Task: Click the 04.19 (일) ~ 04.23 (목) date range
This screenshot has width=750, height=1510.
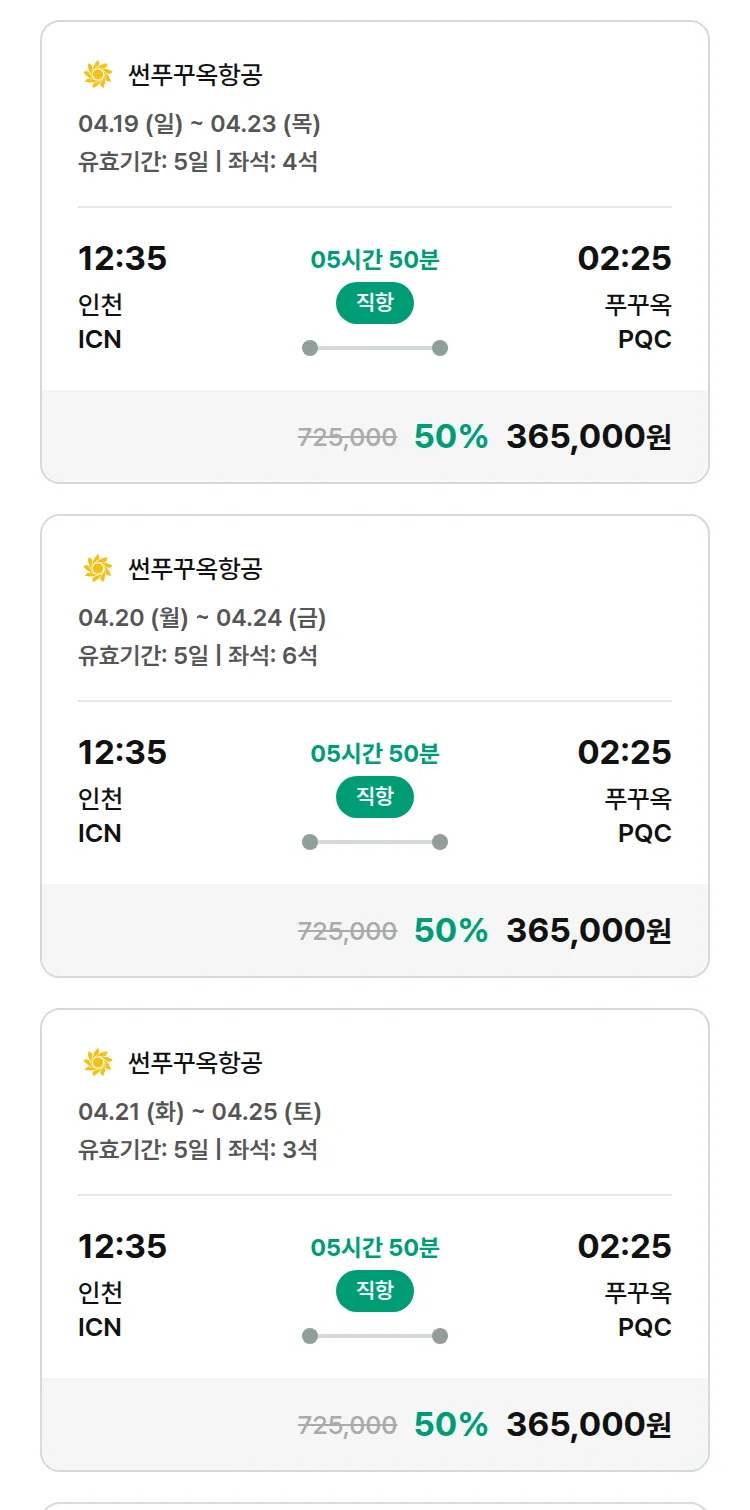Action: click(x=199, y=125)
